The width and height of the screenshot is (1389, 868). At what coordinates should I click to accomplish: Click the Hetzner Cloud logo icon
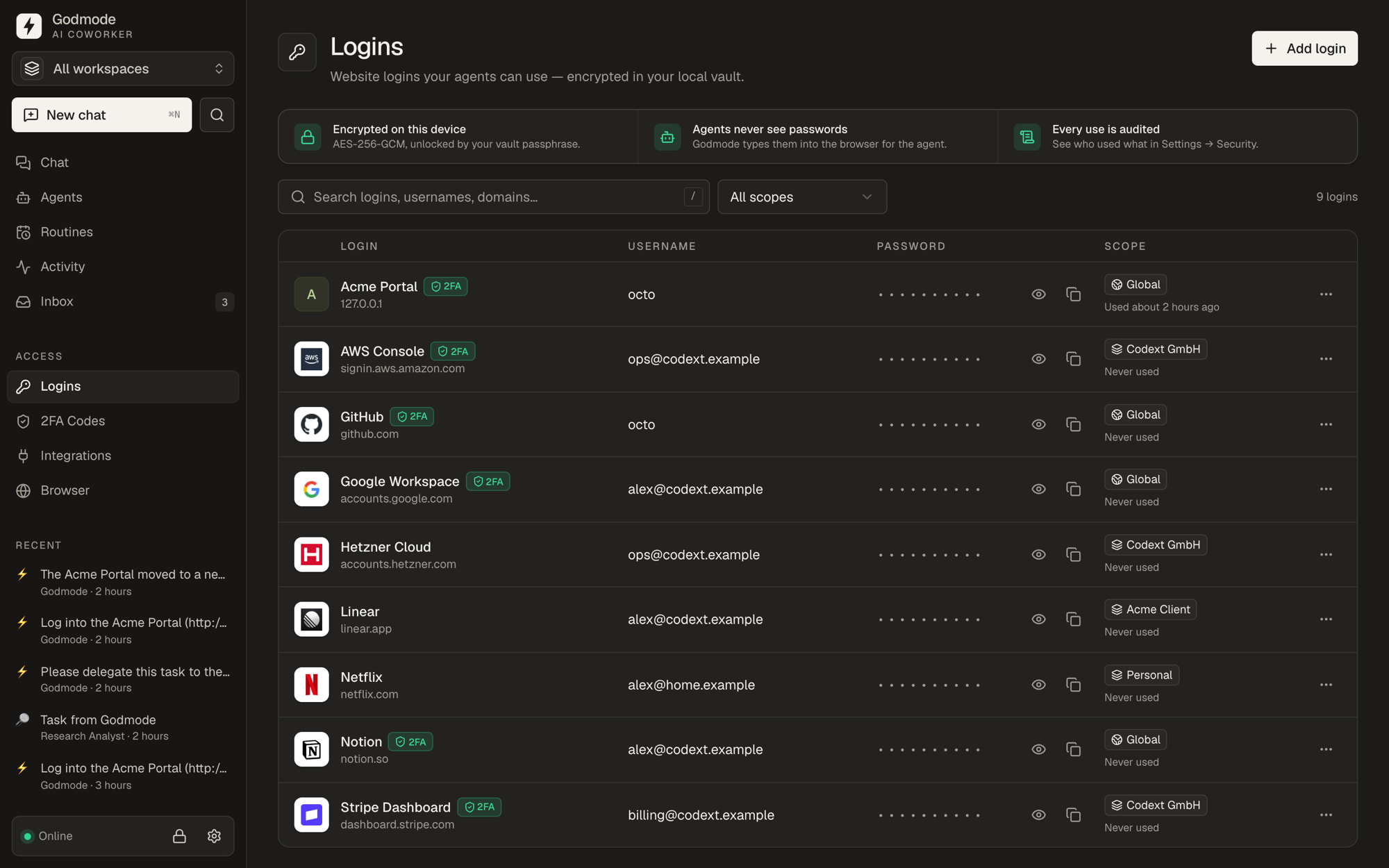(311, 554)
